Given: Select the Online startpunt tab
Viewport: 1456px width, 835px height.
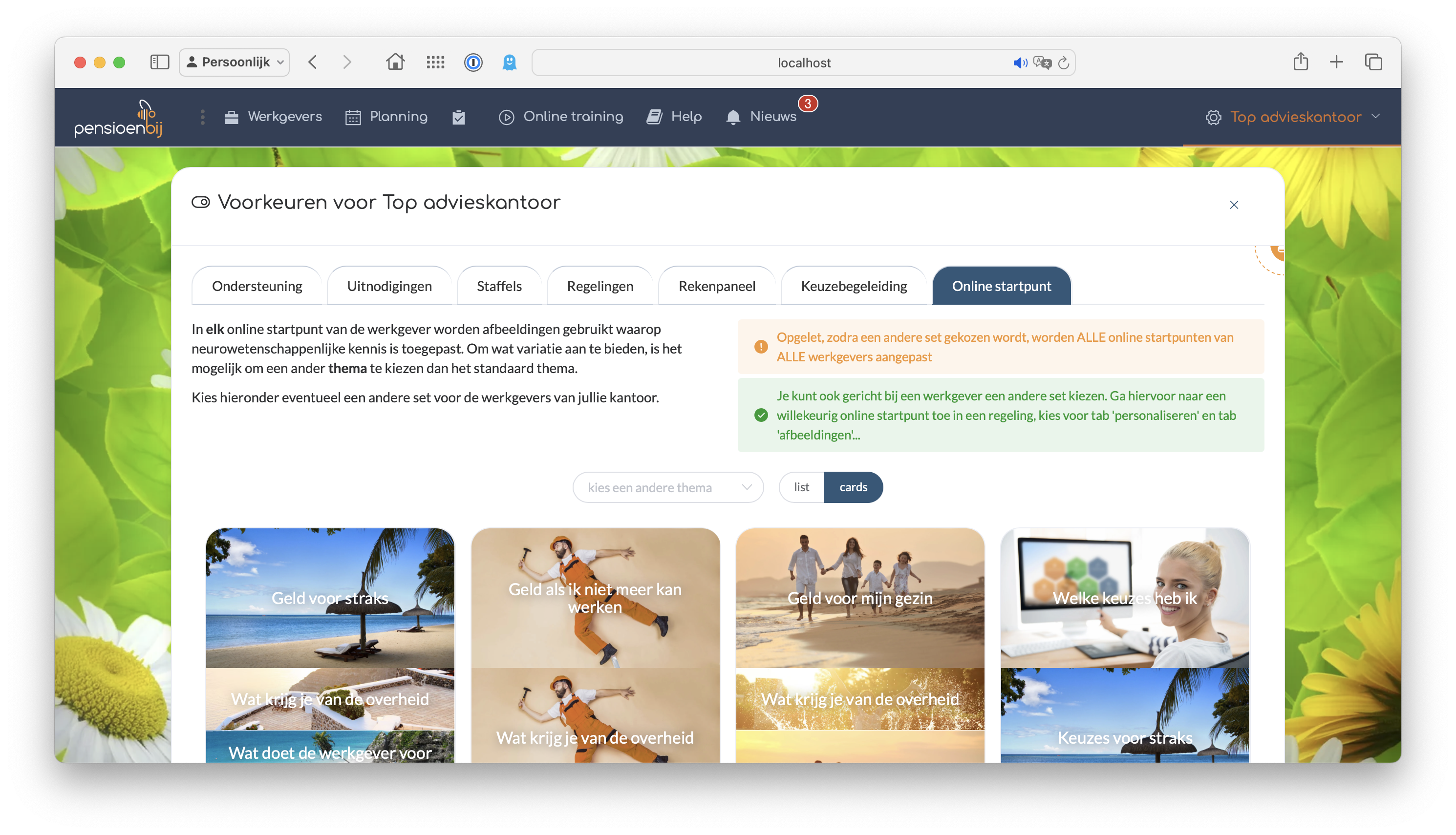Looking at the screenshot, I should click(x=1001, y=286).
